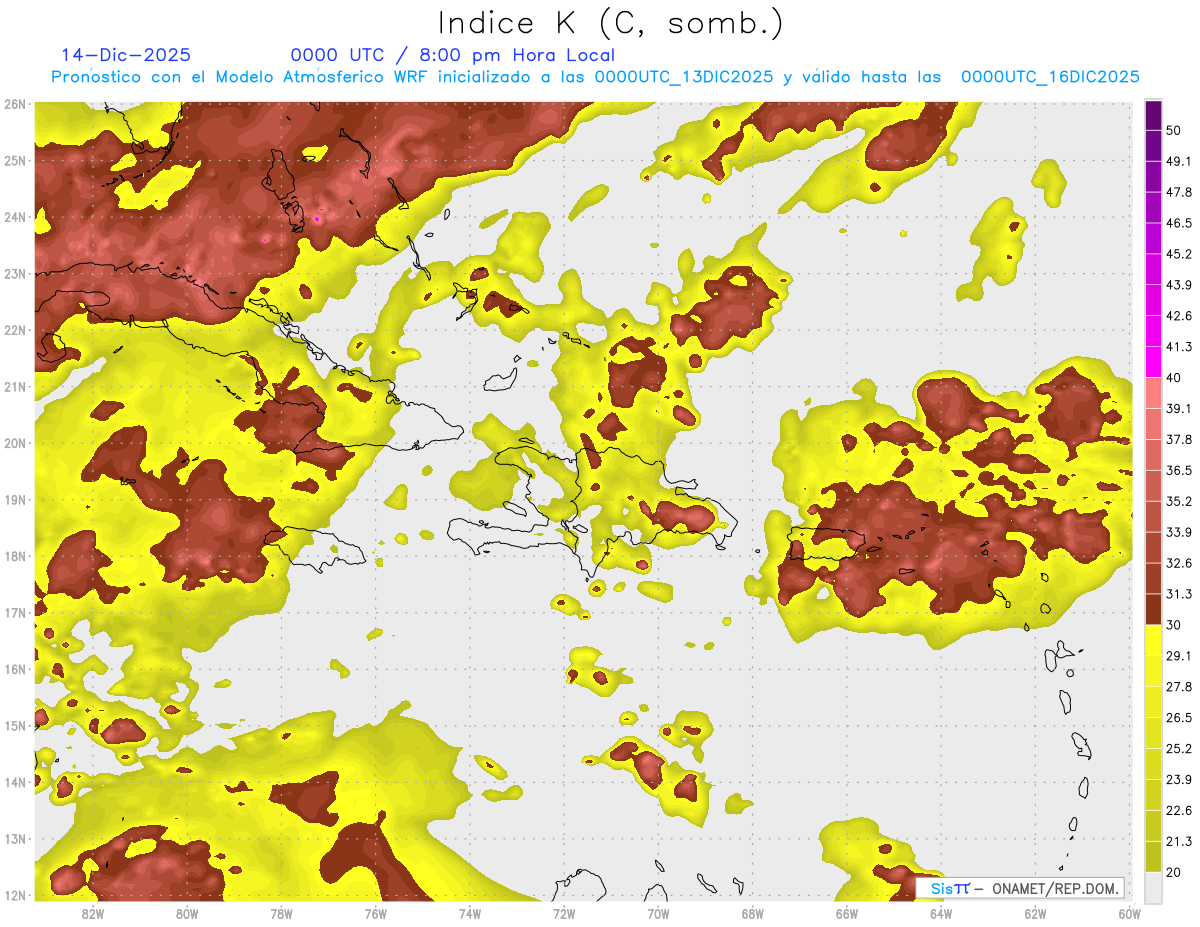Click the '24N' latitude label
Viewport: 1200px width, 927px height.
tap(15, 217)
